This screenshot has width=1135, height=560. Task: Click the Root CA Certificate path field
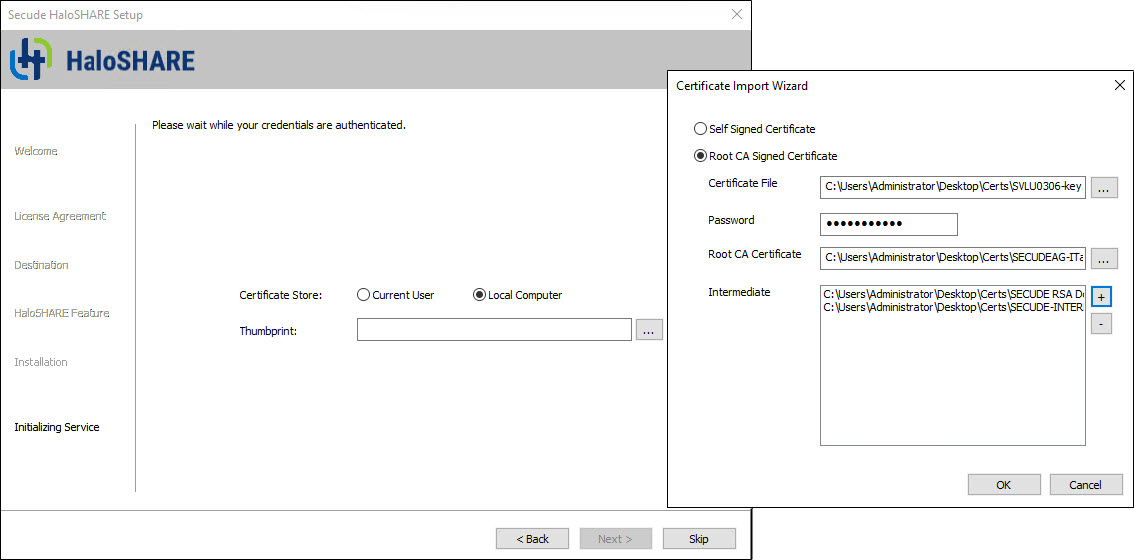point(953,258)
